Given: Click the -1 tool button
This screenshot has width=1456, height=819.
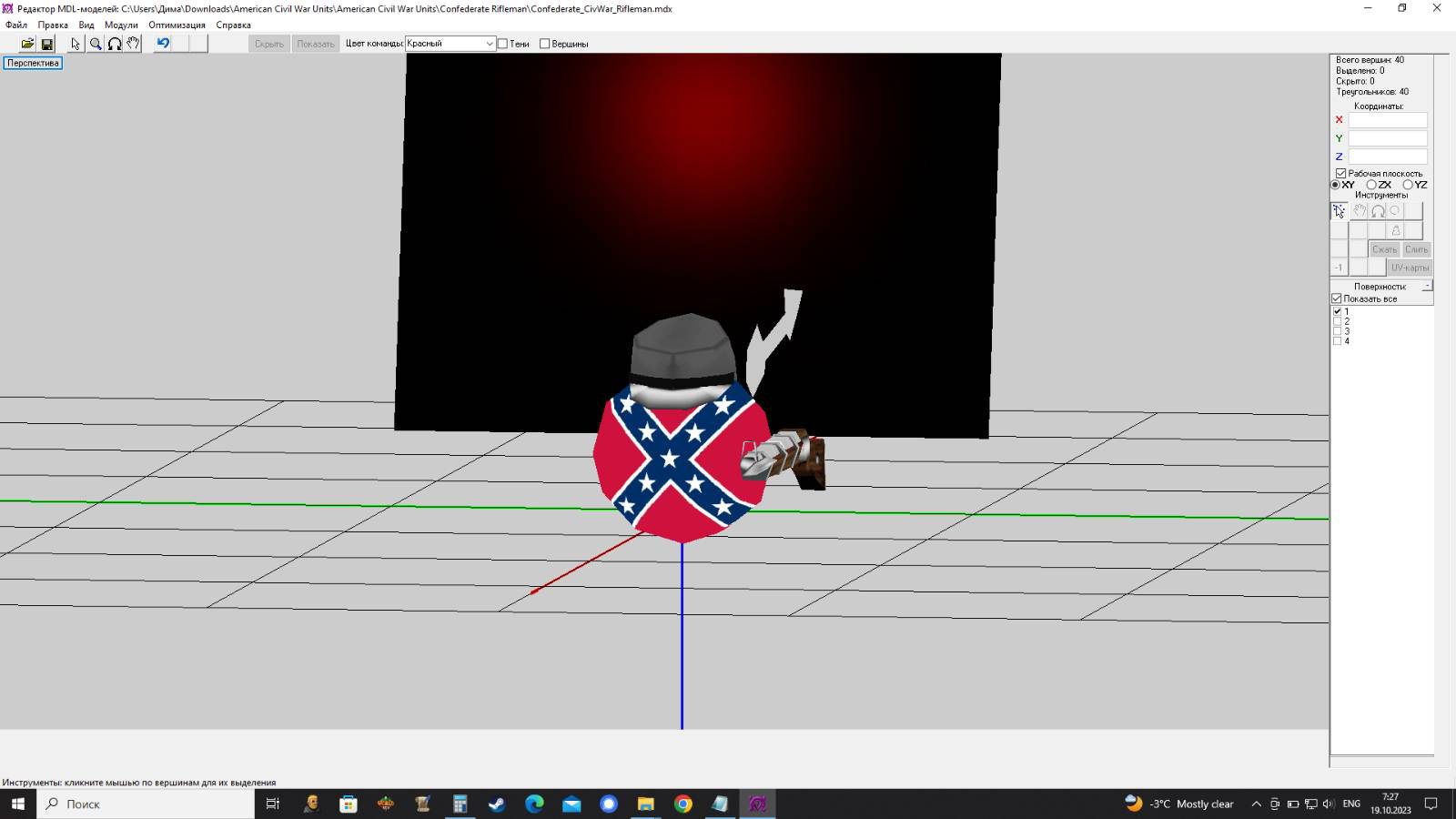Looking at the screenshot, I should pyautogui.click(x=1340, y=268).
